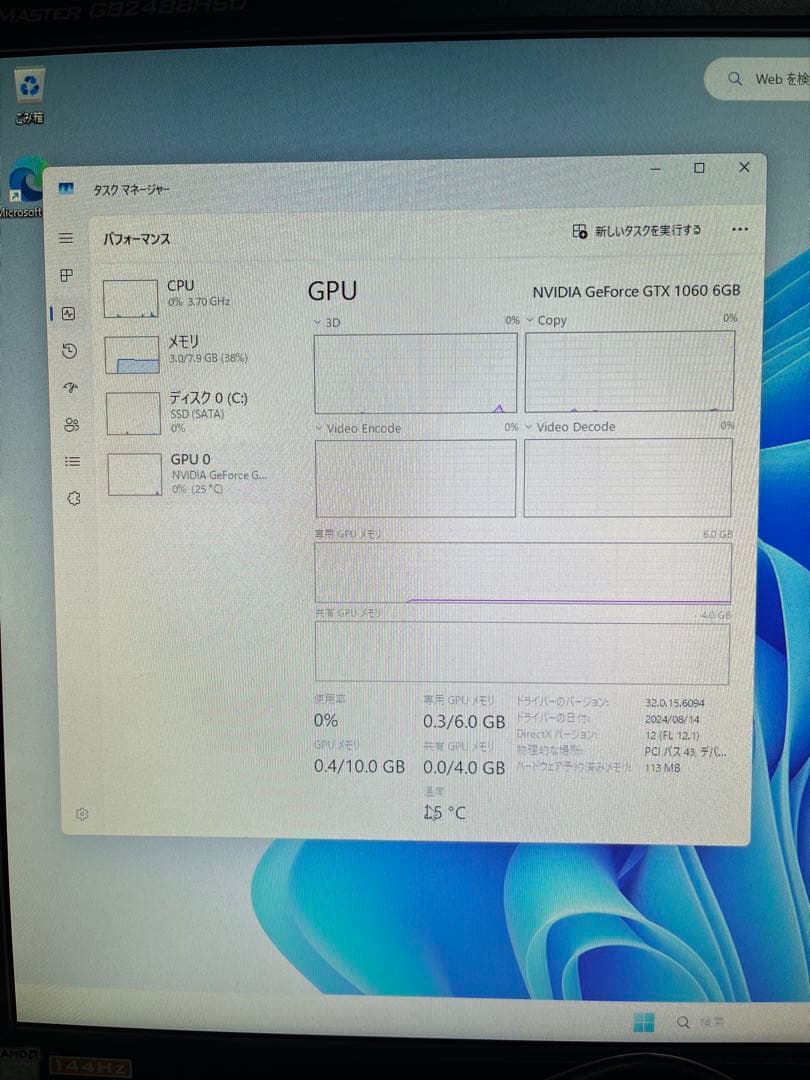Collapse the Video Decode graph
The image size is (810, 1080).
(x=529, y=427)
